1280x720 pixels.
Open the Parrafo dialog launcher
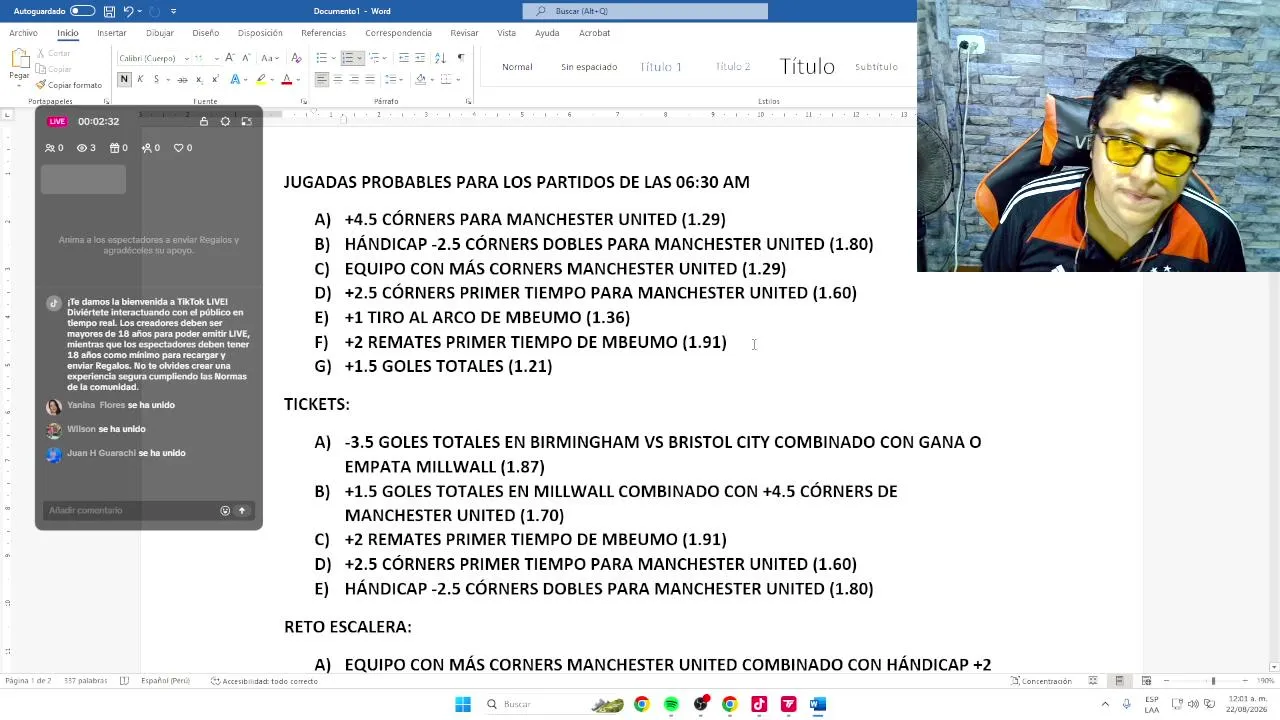(x=468, y=101)
